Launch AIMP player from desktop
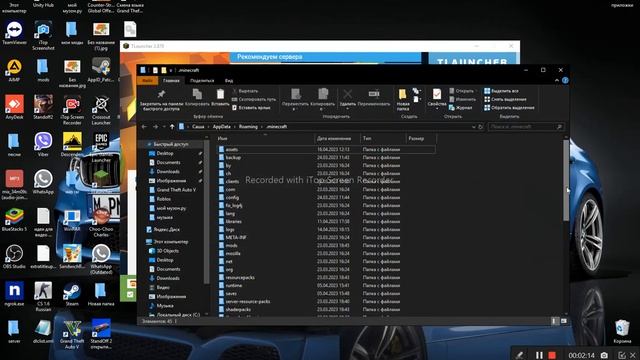The image size is (640, 360). point(14,70)
